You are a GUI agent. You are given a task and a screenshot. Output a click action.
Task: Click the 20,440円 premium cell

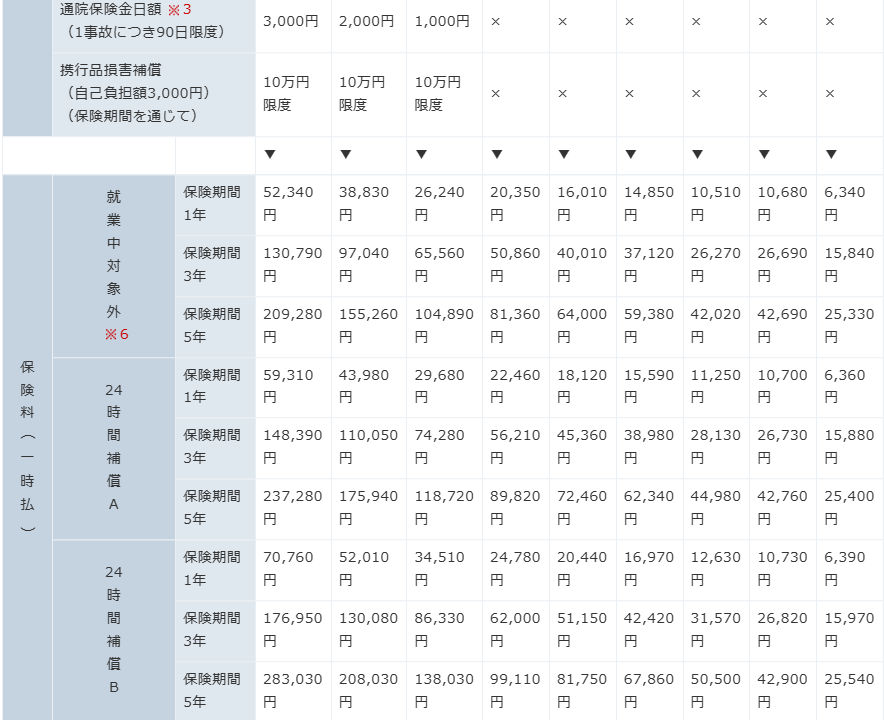[x=583, y=570]
